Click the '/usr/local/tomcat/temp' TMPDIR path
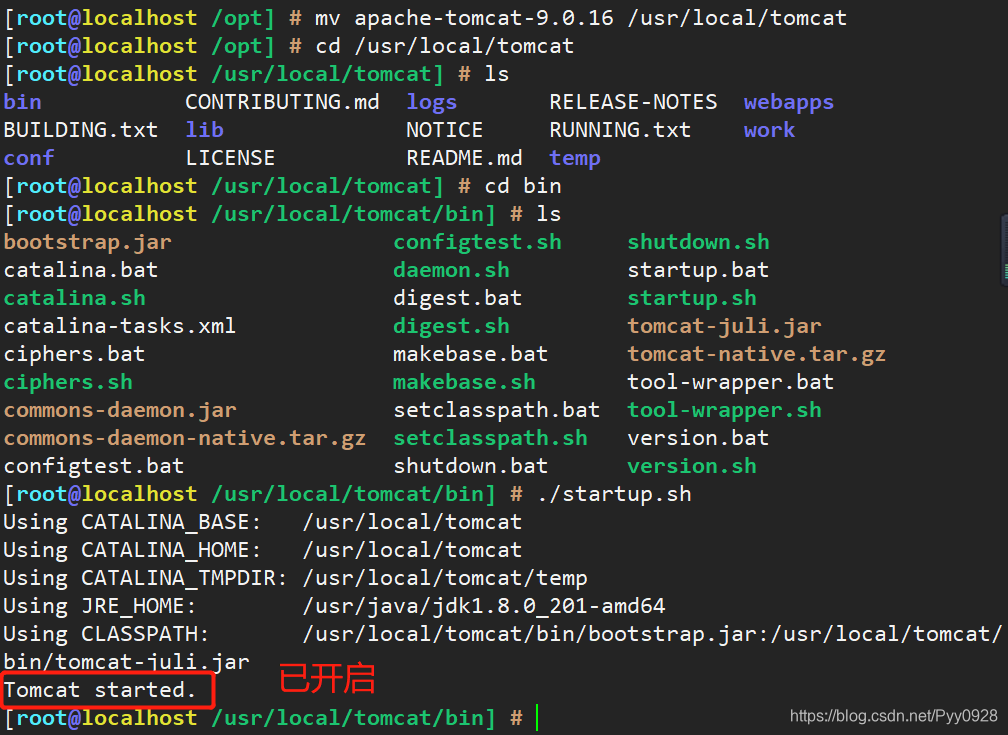The image size is (1008, 735). click(445, 579)
